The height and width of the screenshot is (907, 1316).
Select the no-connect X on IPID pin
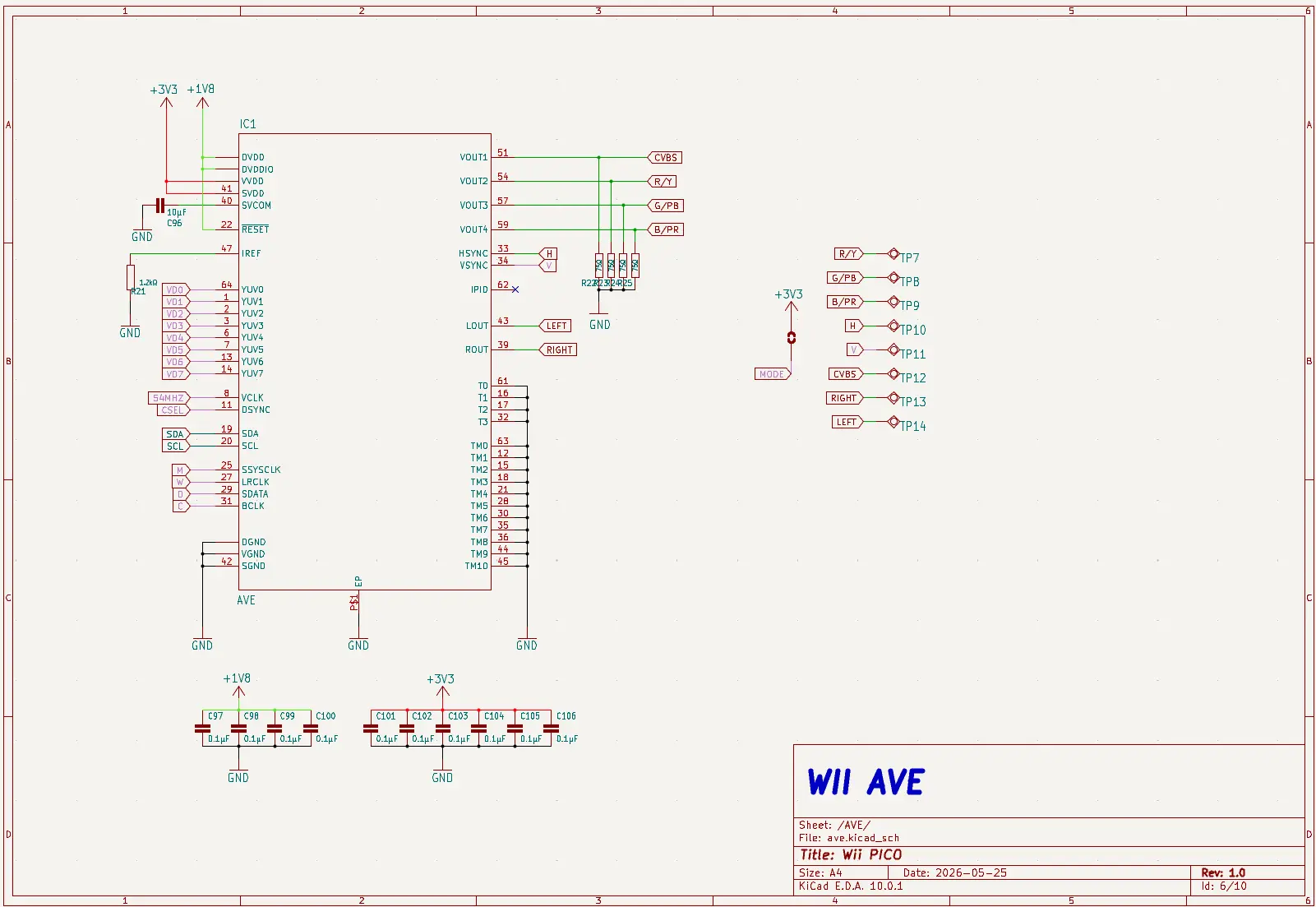tap(515, 289)
